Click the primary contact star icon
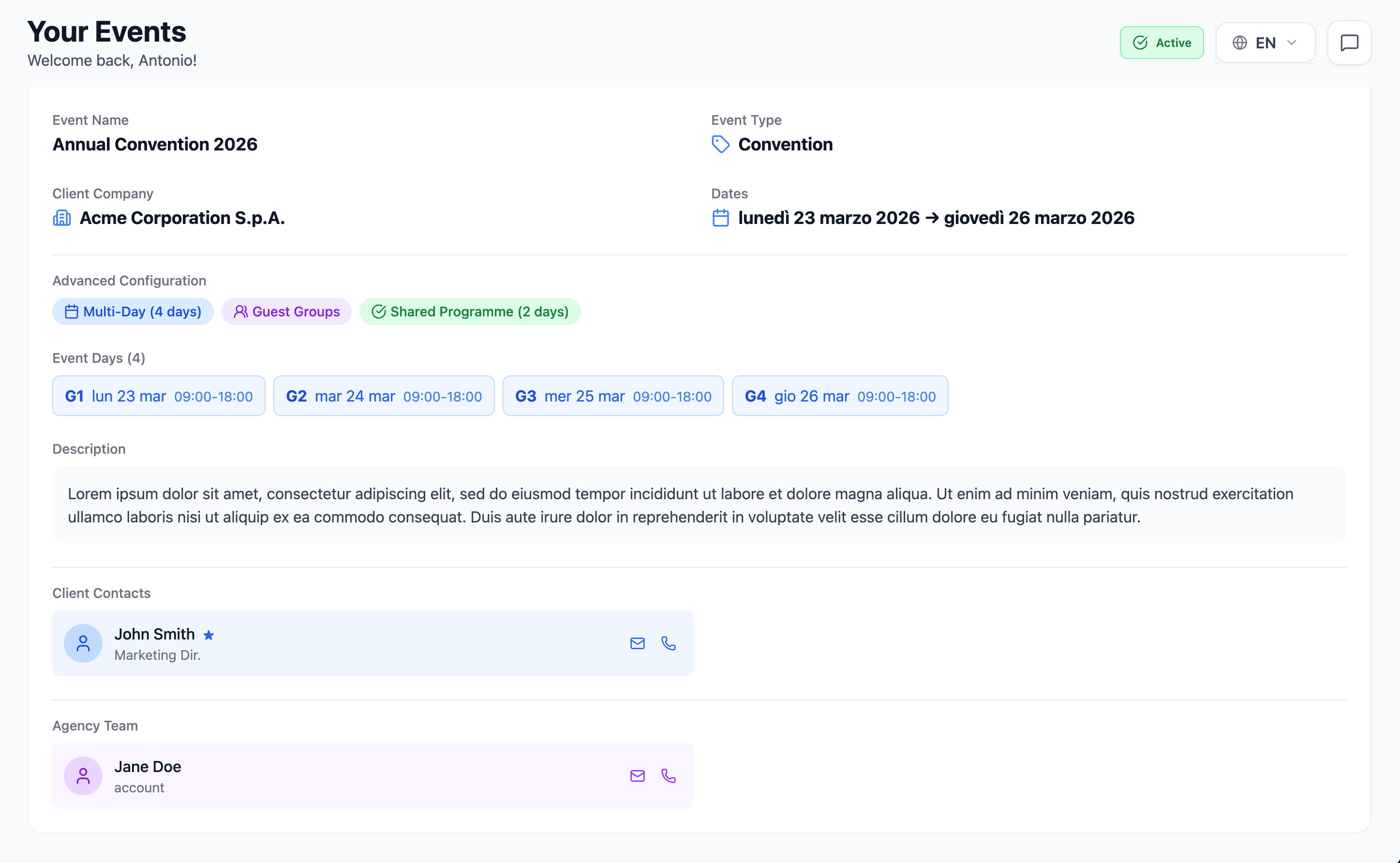Viewport: 1400px width, 863px height. tap(209, 635)
